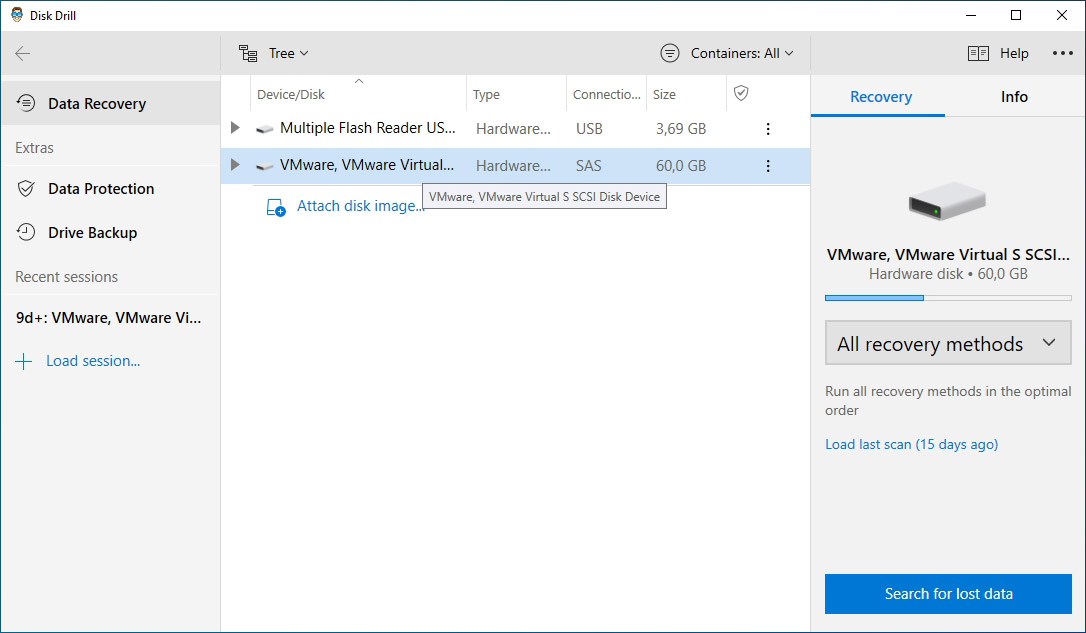Click the Search for lost data button
Image resolution: width=1086 pixels, height=633 pixels.
click(x=948, y=594)
